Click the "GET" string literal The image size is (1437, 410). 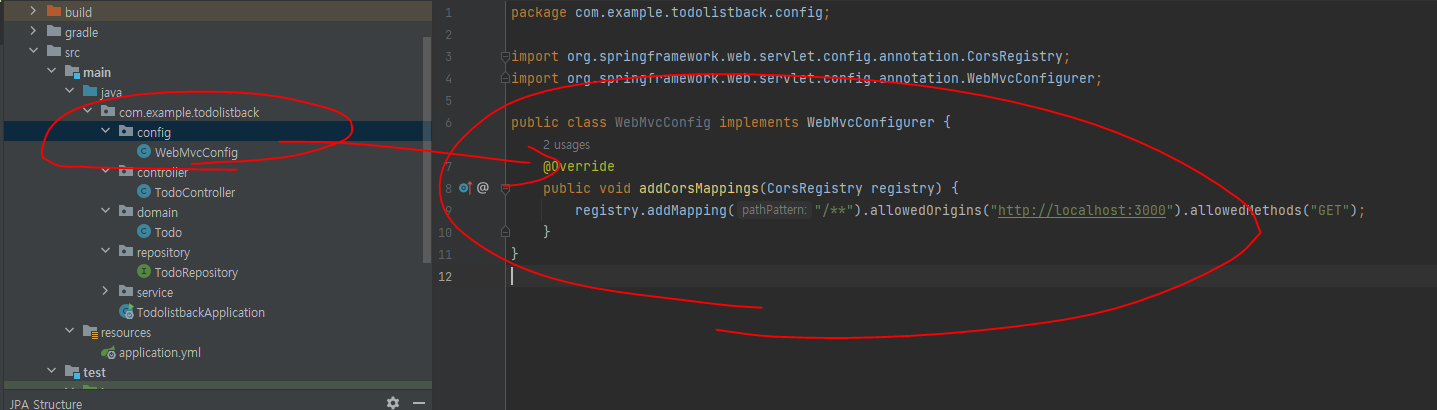point(1330,210)
